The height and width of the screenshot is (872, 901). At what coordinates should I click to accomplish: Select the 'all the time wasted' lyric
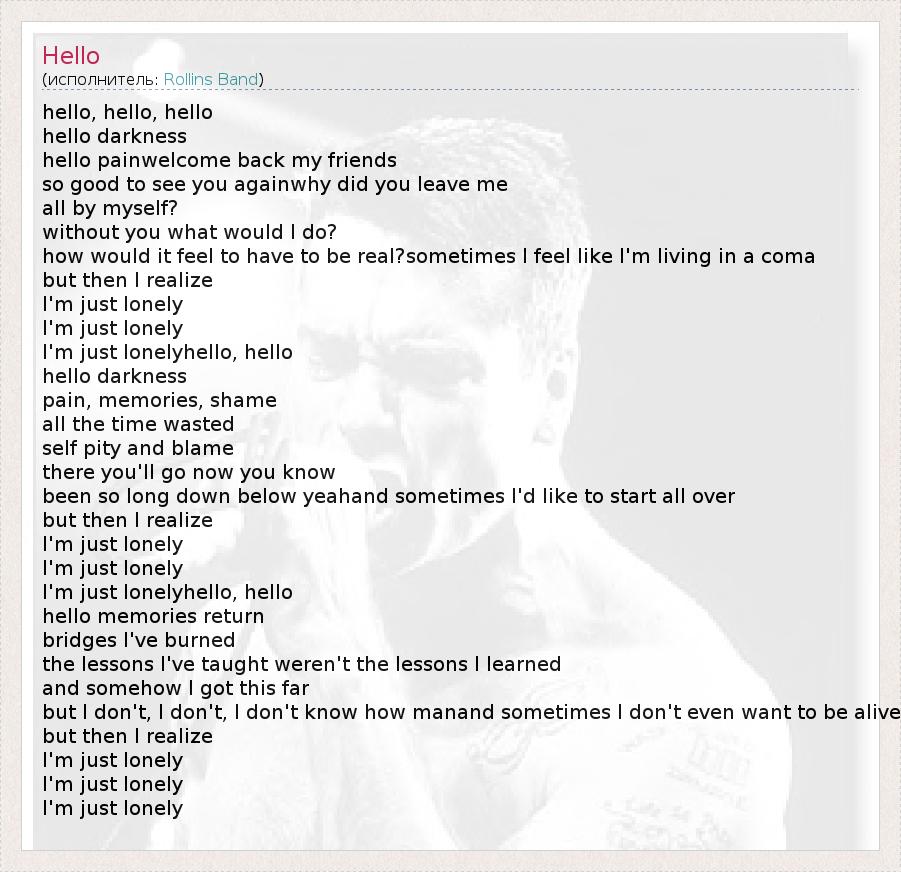pos(138,424)
